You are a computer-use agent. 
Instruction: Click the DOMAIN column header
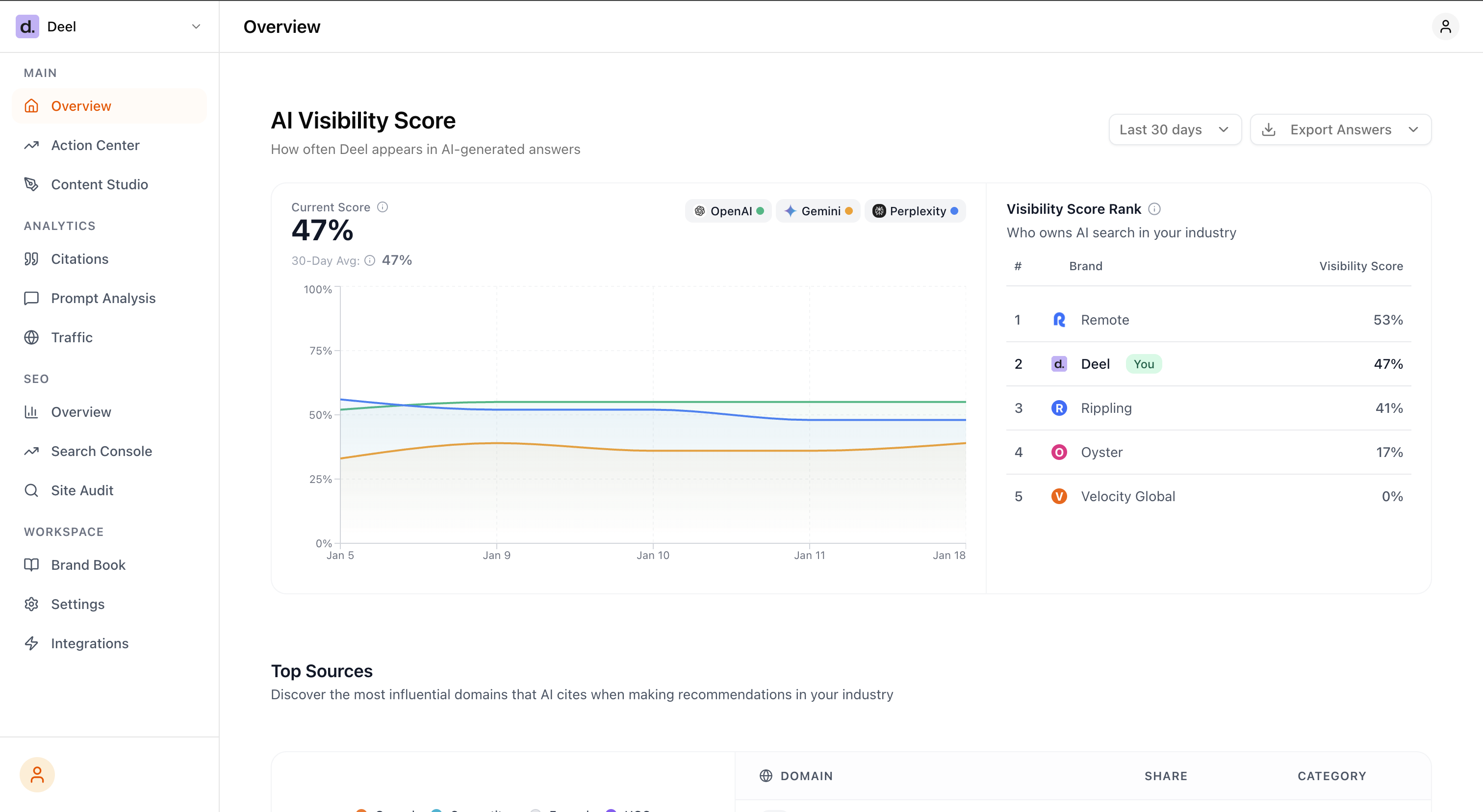coord(806,776)
